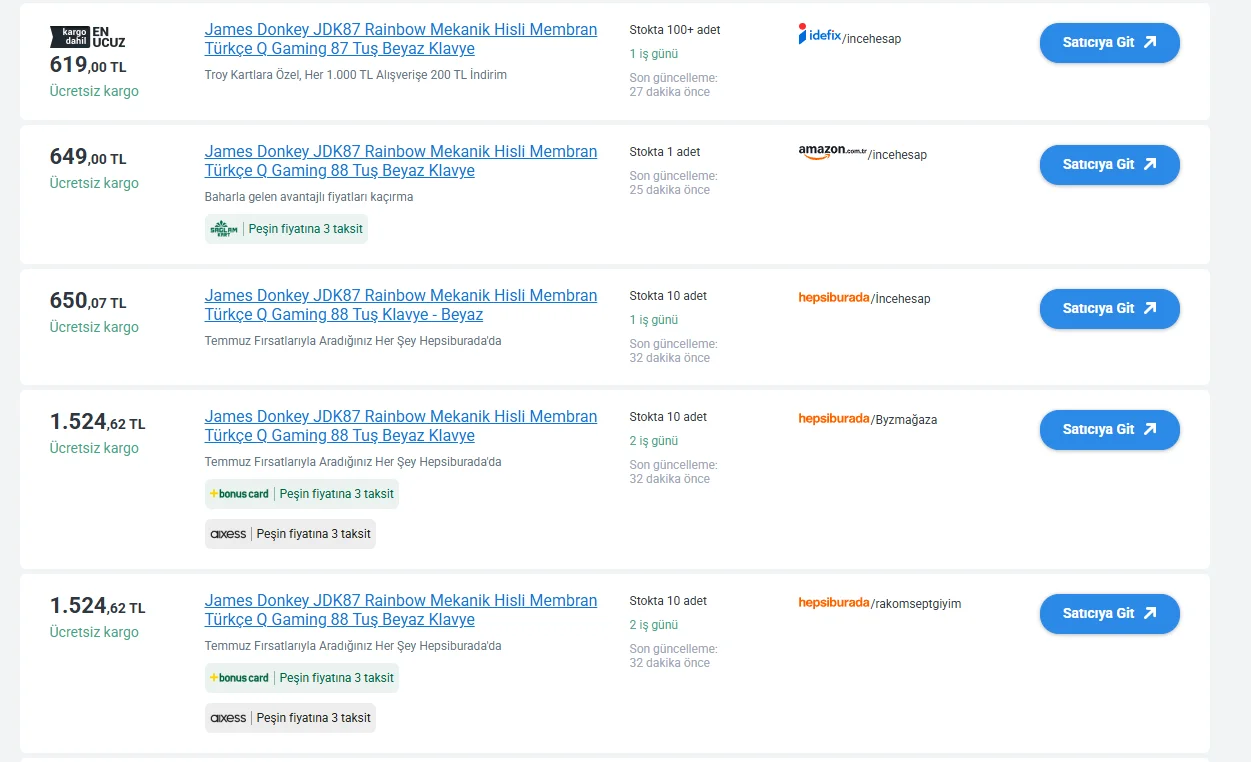The image size is (1251, 762).
Task: Open the amazon listing's 88 Tuş Beyaz Klavye link
Action: tap(401, 161)
